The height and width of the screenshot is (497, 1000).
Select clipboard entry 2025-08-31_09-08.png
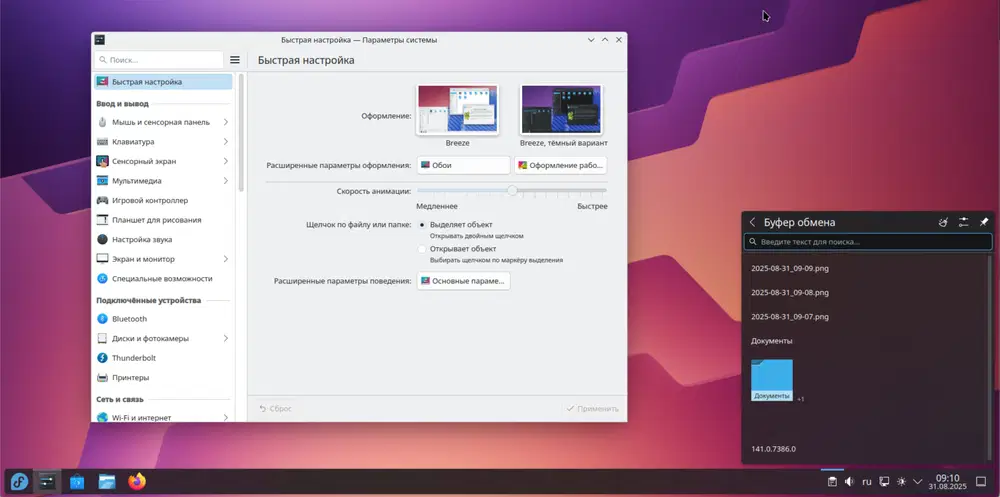click(790, 292)
